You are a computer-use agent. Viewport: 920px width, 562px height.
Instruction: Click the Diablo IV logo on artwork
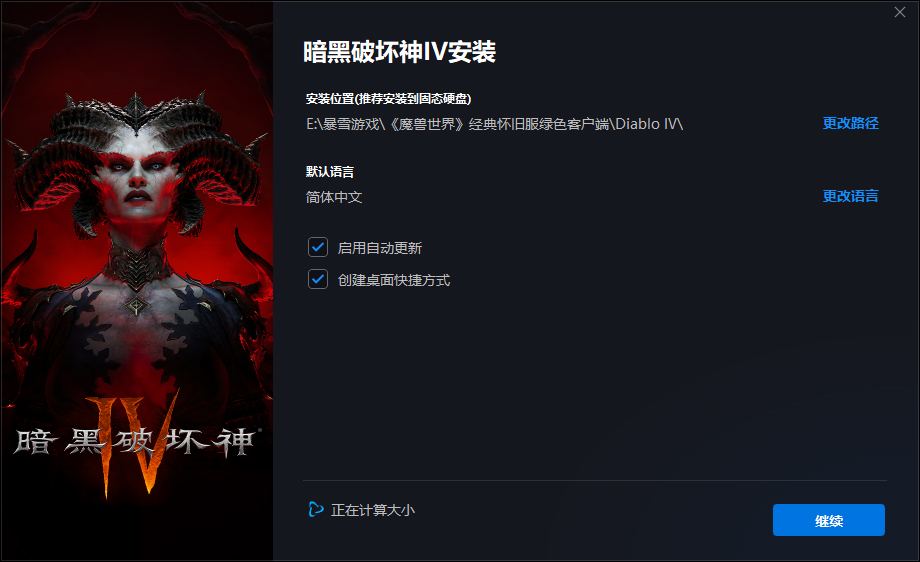coord(137,444)
